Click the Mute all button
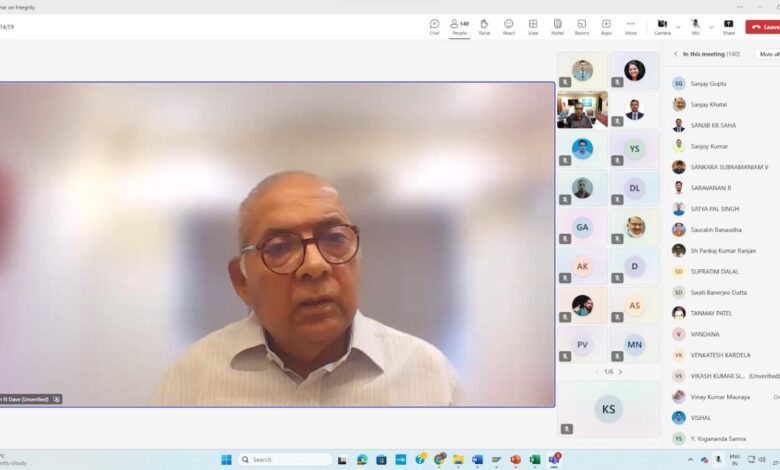This screenshot has height=470, width=780. point(768,54)
